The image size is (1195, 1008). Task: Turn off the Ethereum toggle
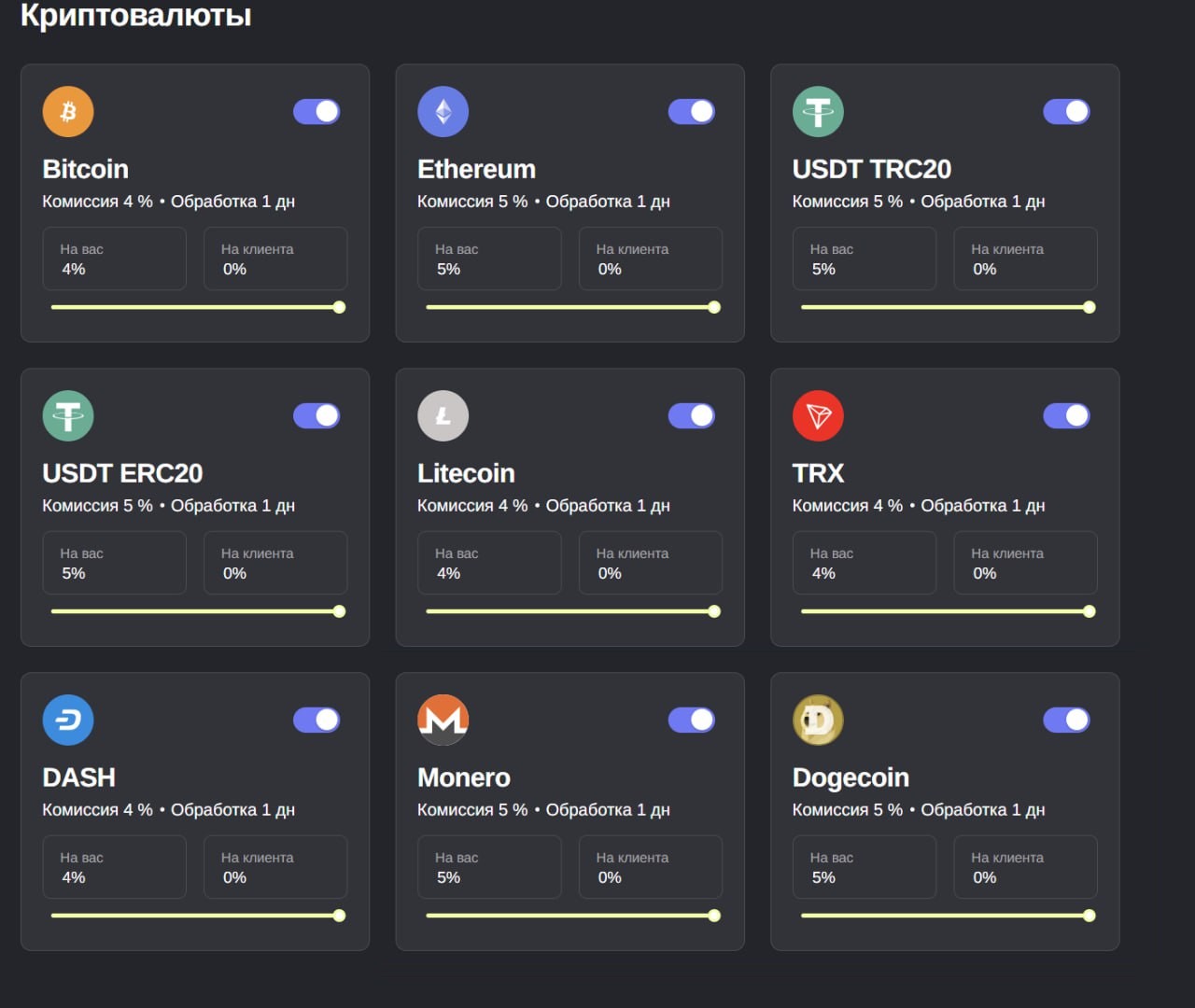tap(692, 112)
